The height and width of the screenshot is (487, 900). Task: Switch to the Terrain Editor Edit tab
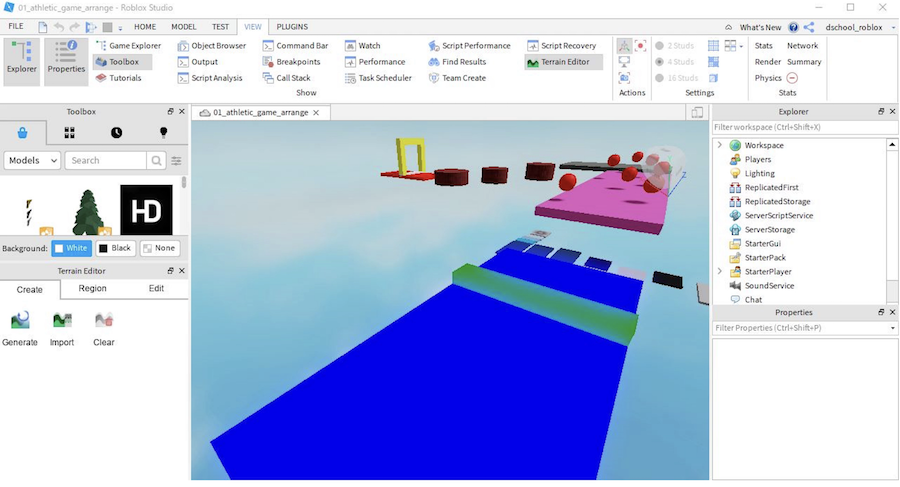tap(156, 288)
